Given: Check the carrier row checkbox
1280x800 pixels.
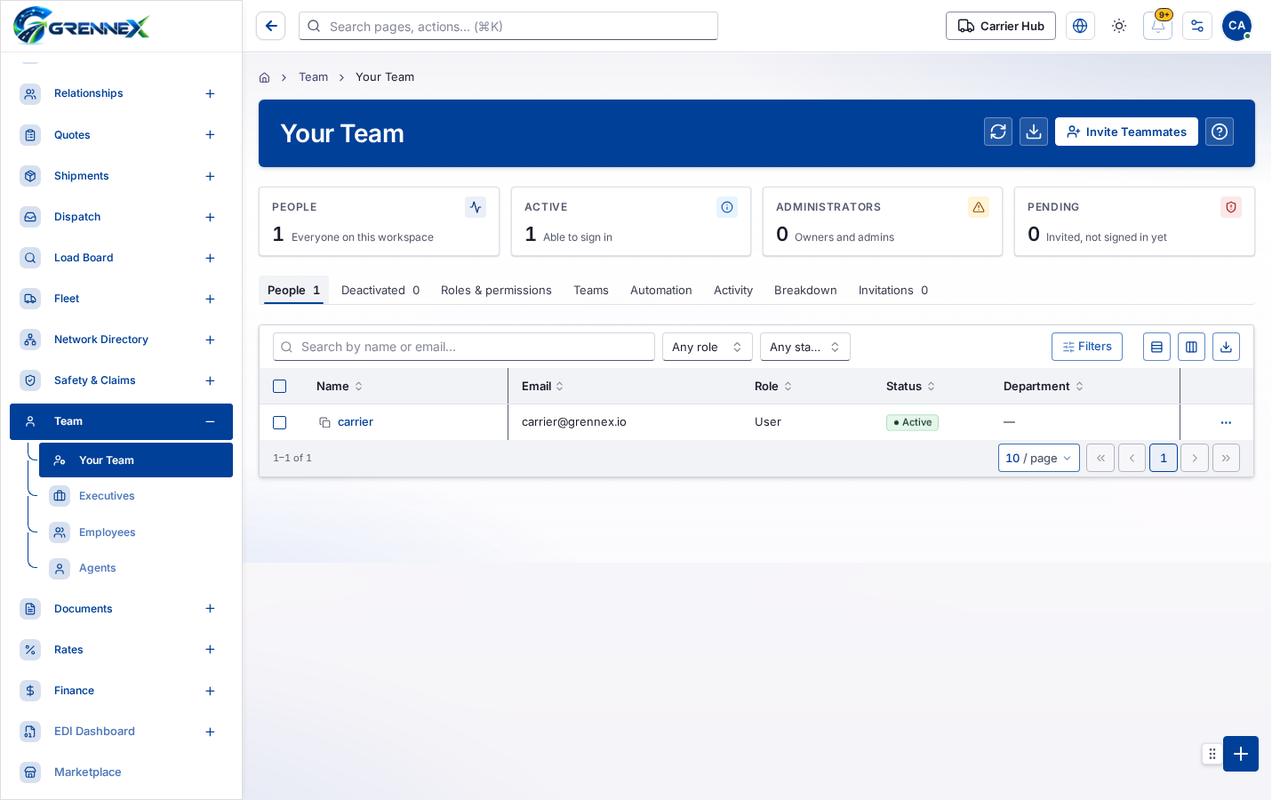Looking at the screenshot, I should [x=280, y=422].
